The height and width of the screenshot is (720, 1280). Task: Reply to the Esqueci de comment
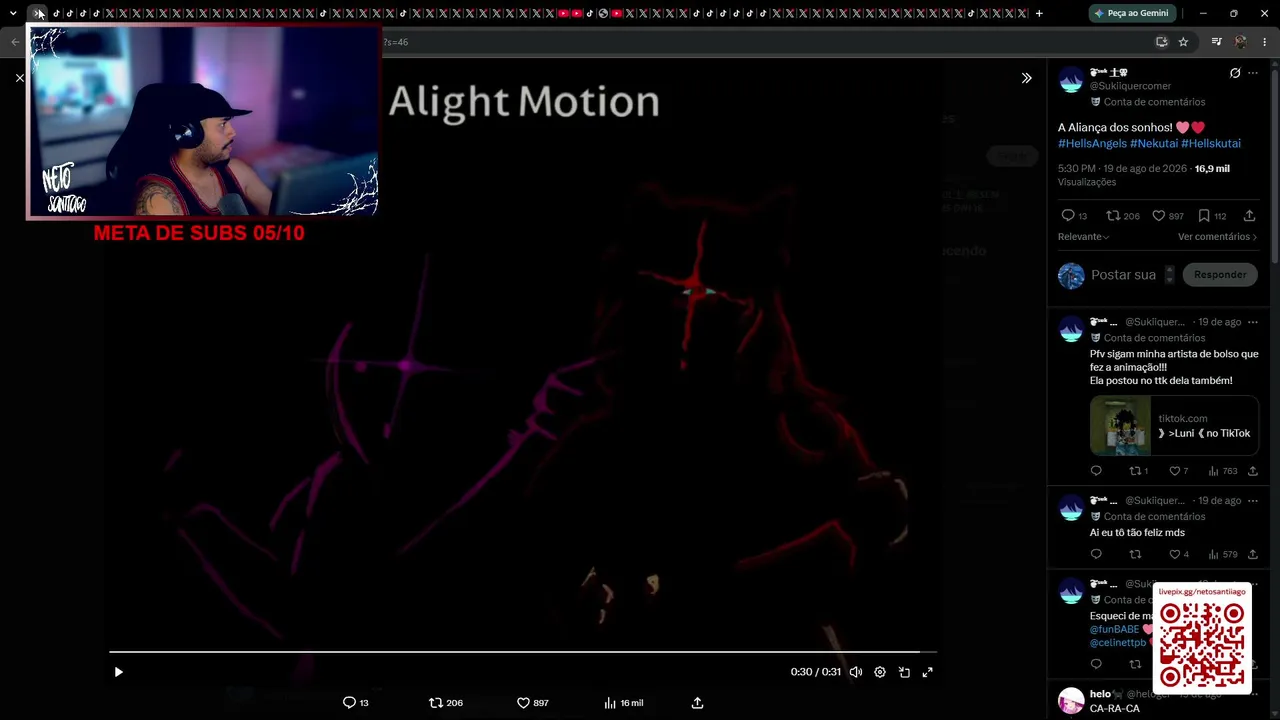[1096, 664]
